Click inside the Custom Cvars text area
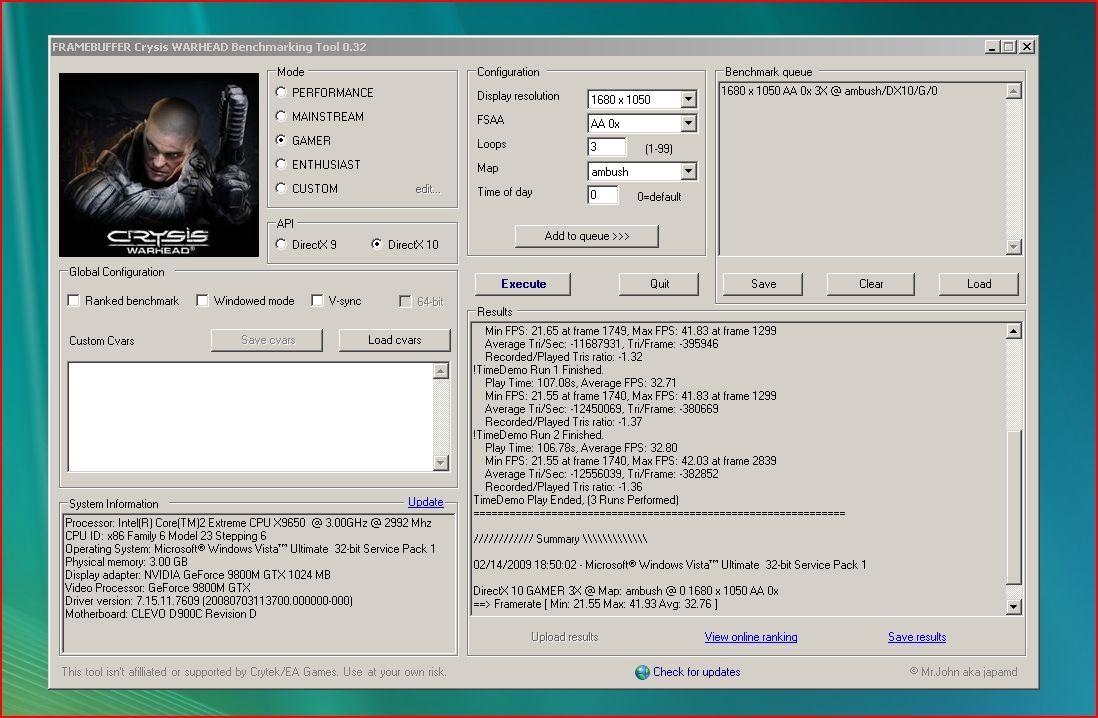This screenshot has width=1098, height=718. [x=250, y=417]
